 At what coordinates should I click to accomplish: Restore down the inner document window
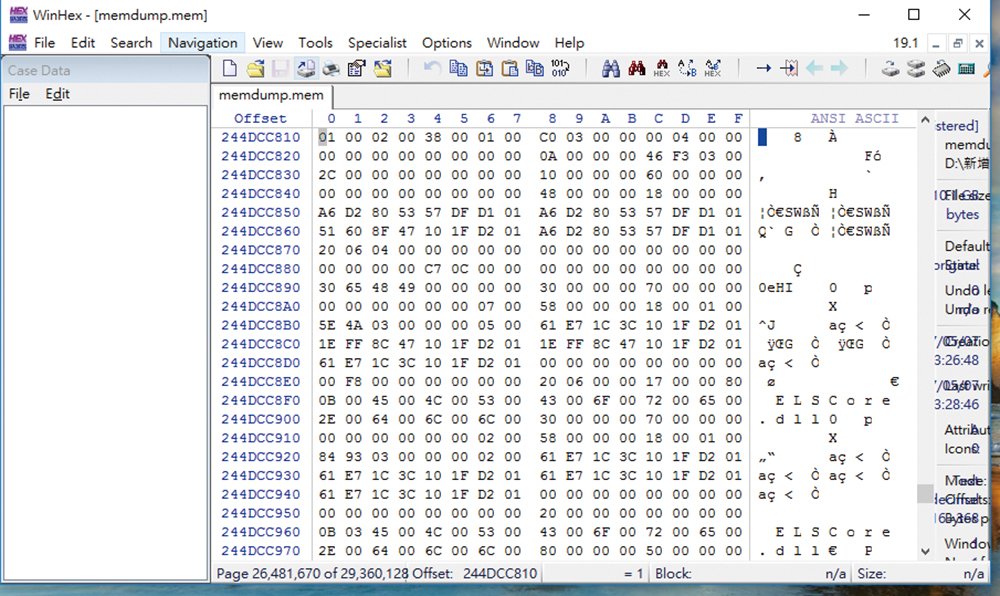click(x=957, y=44)
